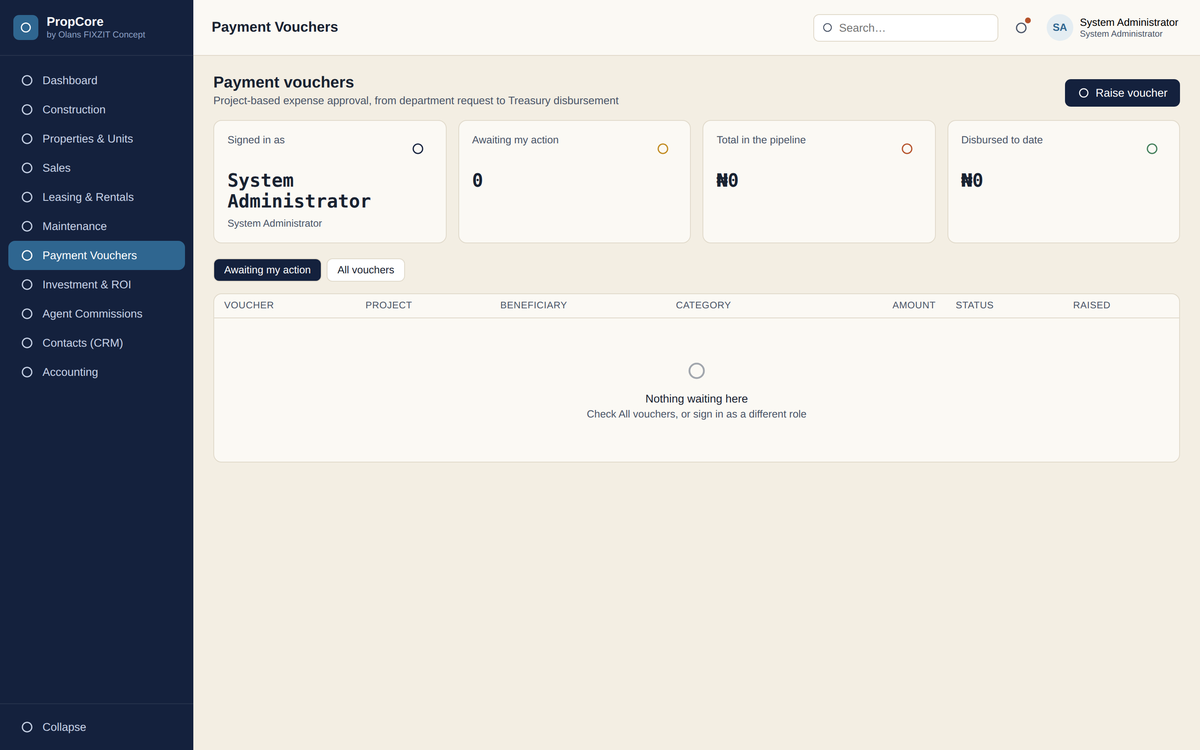This screenshot has width=1200, height=750.
Task: Click the Properties & Units sidebar icon
Action: point(27,139)
